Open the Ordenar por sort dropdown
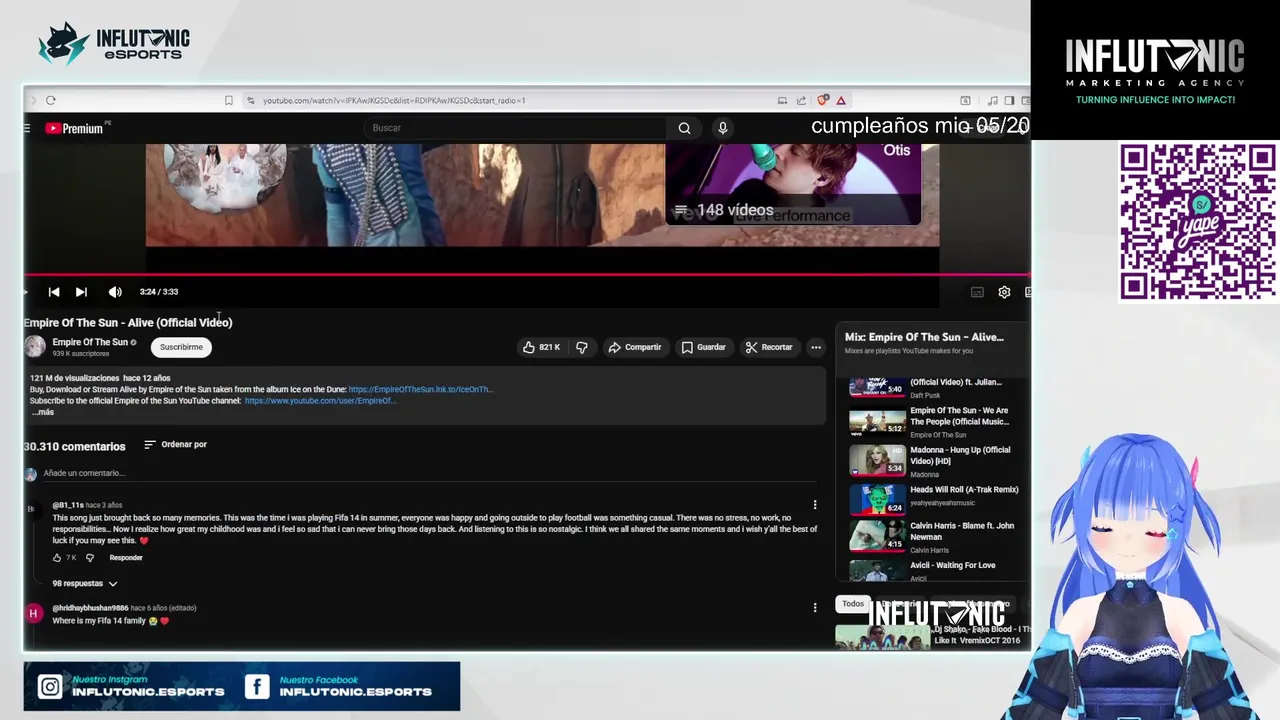Screen dimensions: 1280x720 point(175,444)
